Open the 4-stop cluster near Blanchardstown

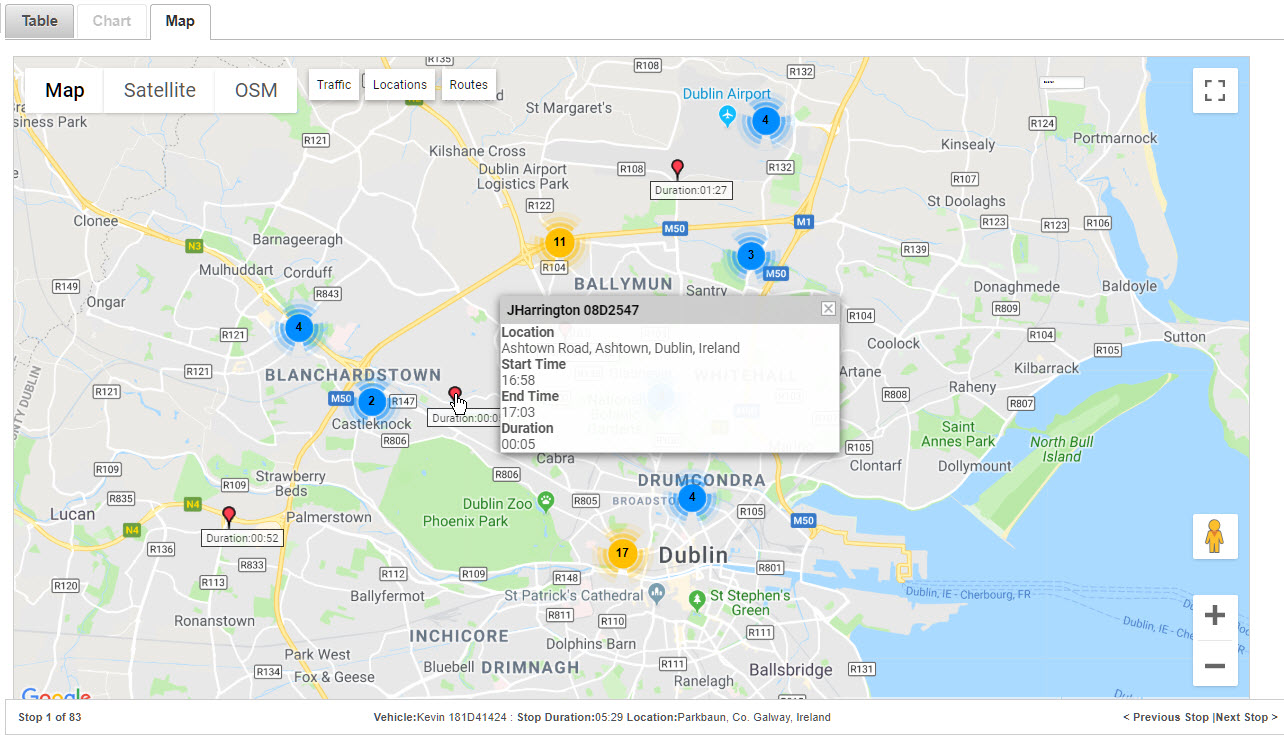click(x=298, y=327)
